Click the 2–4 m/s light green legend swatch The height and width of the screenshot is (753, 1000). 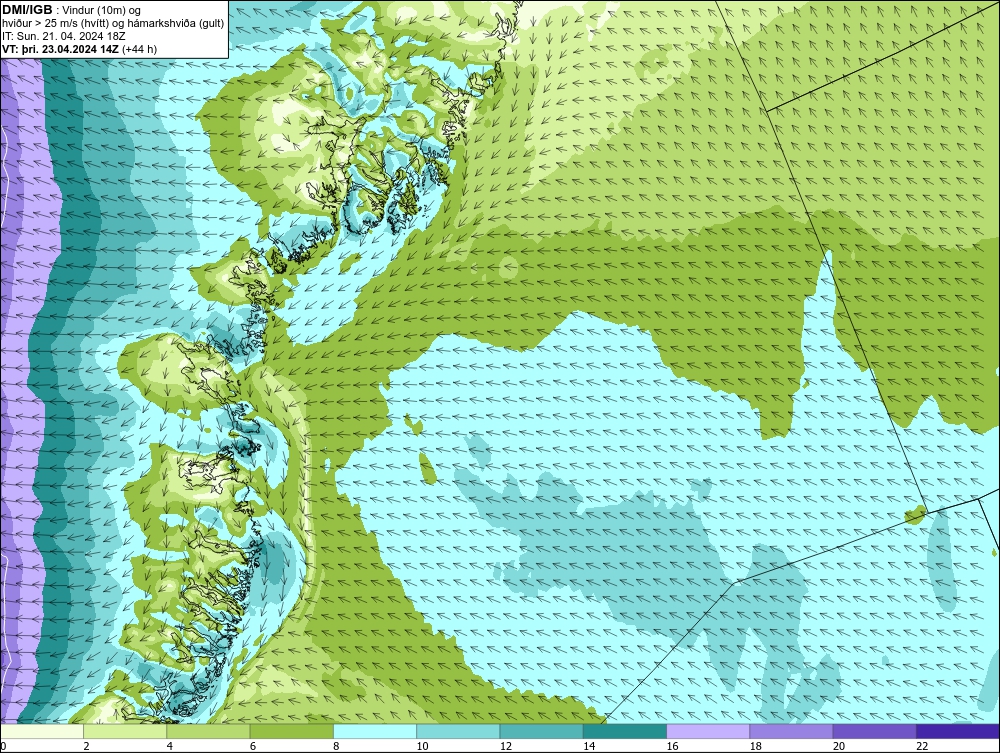[x=125, y=731]
